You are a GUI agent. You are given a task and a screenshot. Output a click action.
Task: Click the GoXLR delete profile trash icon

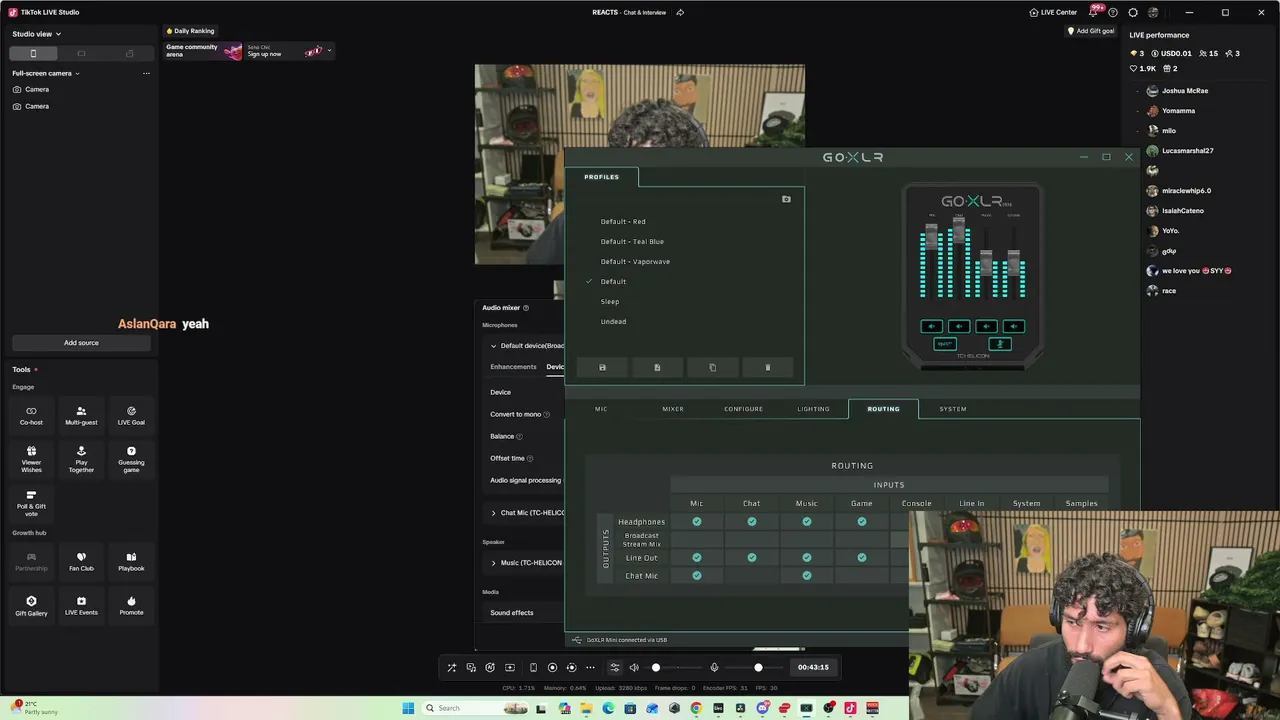click(x=768, y=368)
